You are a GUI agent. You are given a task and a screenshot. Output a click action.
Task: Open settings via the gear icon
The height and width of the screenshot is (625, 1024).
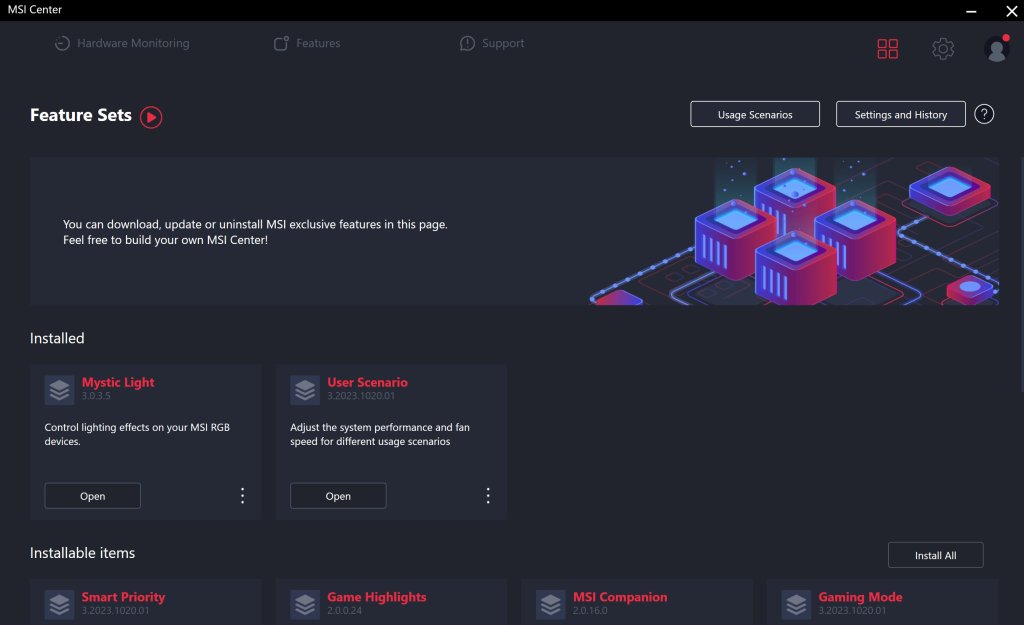pos(942,48)
